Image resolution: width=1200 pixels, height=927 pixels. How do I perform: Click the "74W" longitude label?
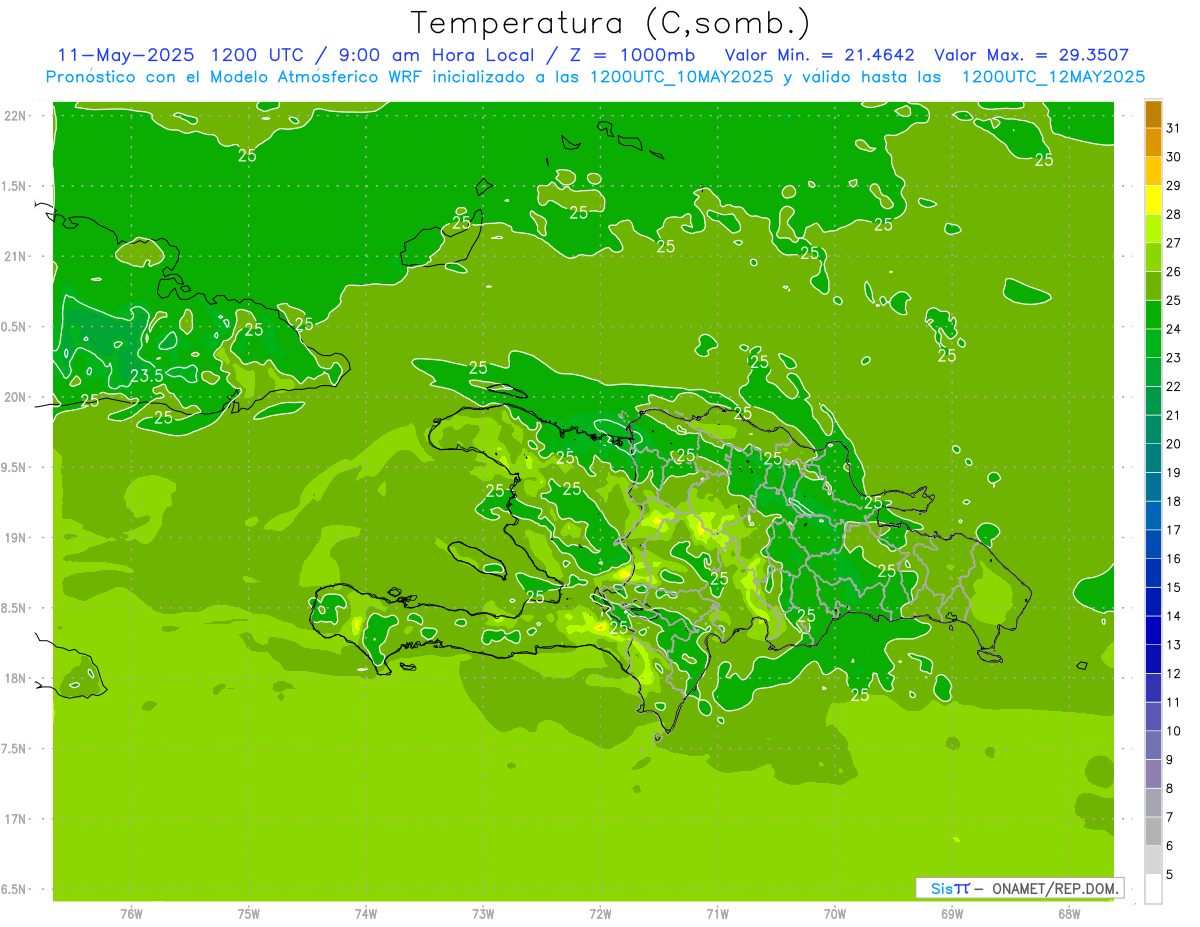pyautogui.click(x=366, y=913)
